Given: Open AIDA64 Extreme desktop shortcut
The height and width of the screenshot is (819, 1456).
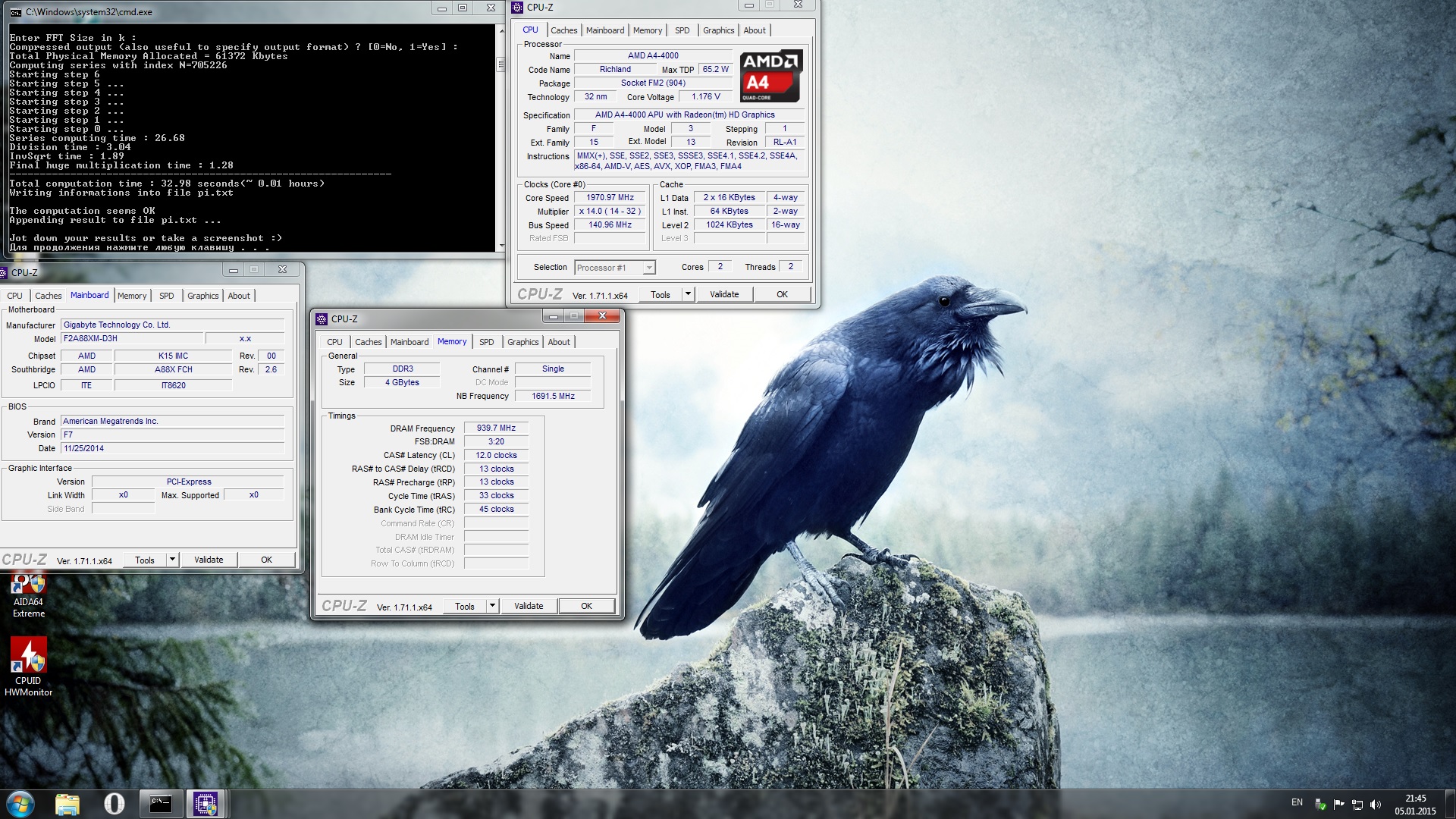Looking at the screenshot, I should (29, 596).
